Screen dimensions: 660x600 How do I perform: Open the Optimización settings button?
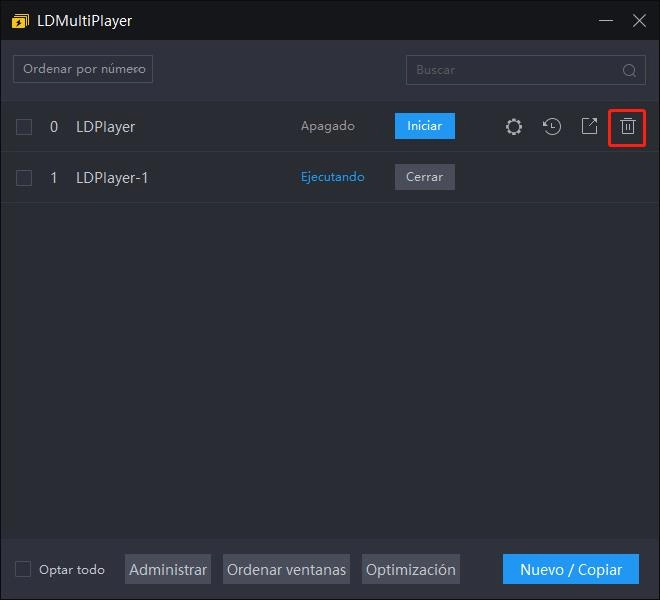411,569
